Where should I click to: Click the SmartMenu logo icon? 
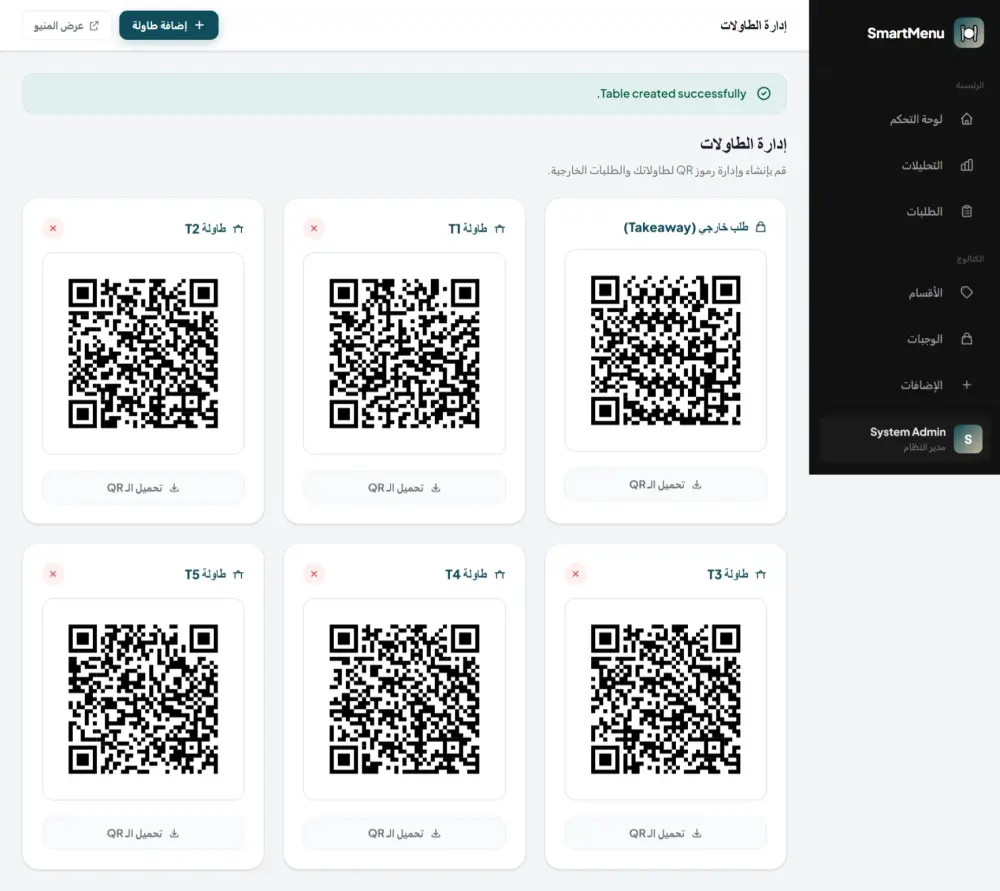[968, 33]
